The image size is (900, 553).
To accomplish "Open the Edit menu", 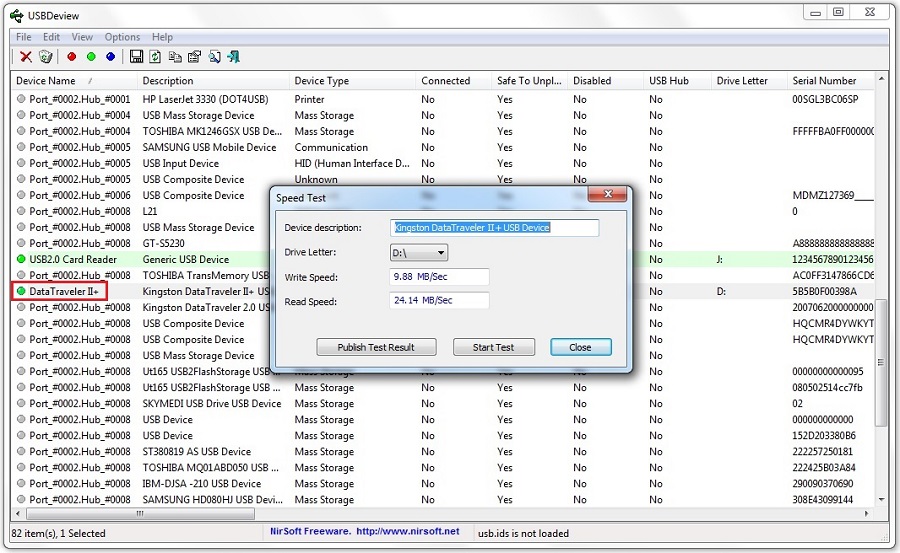I will 51,37.
